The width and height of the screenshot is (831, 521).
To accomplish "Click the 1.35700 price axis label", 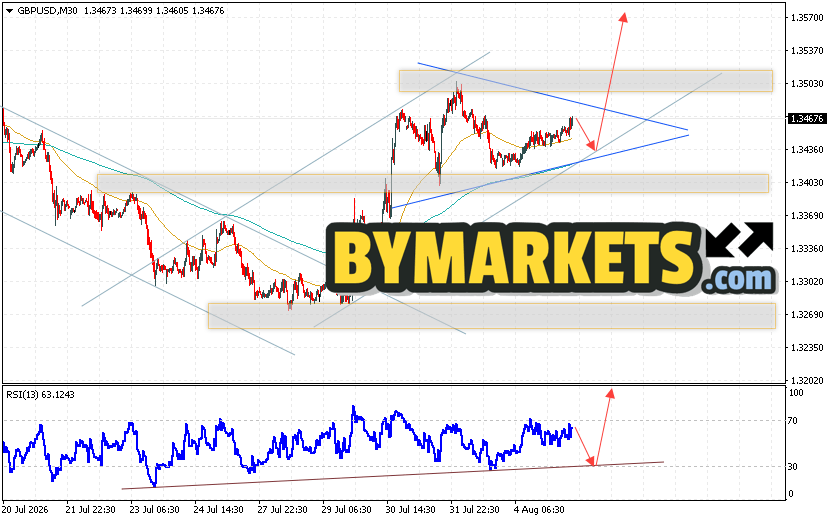I will (807, 17).
